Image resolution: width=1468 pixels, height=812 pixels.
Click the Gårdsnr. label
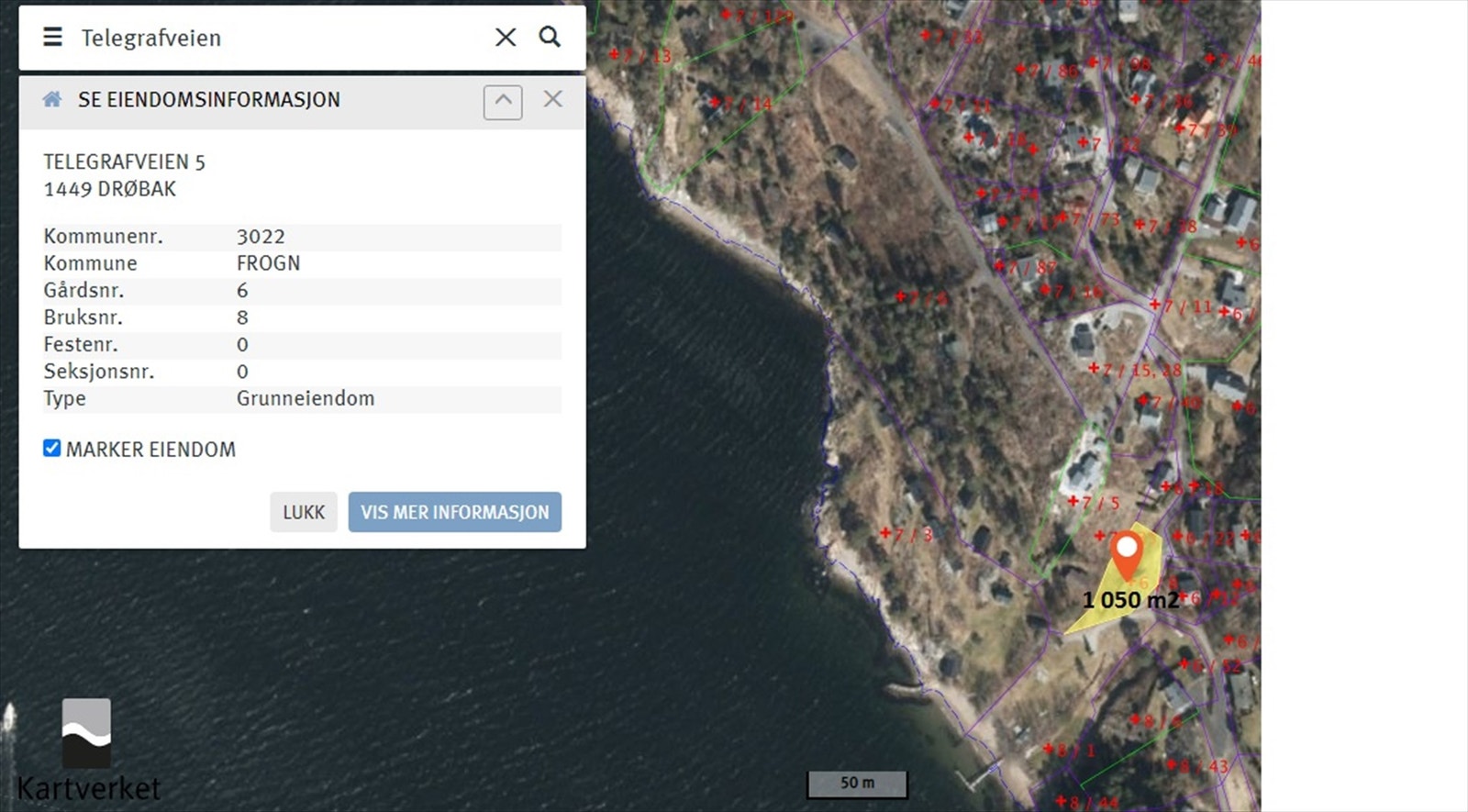pos(83,291)
